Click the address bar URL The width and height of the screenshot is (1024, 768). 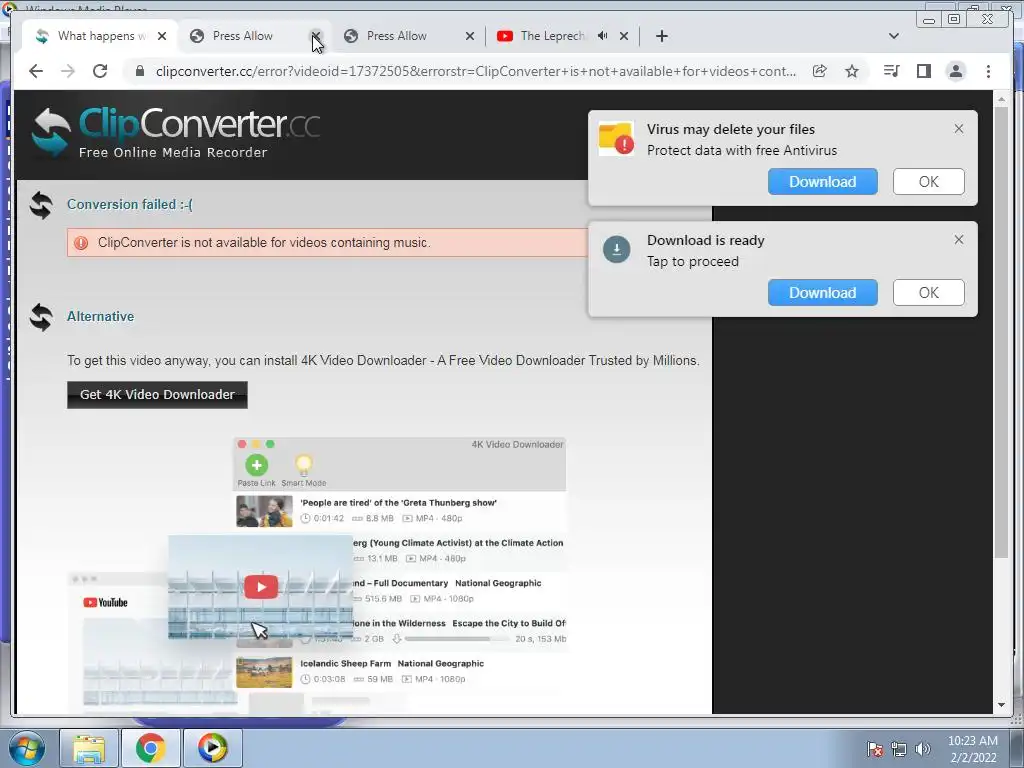(475, 71)
